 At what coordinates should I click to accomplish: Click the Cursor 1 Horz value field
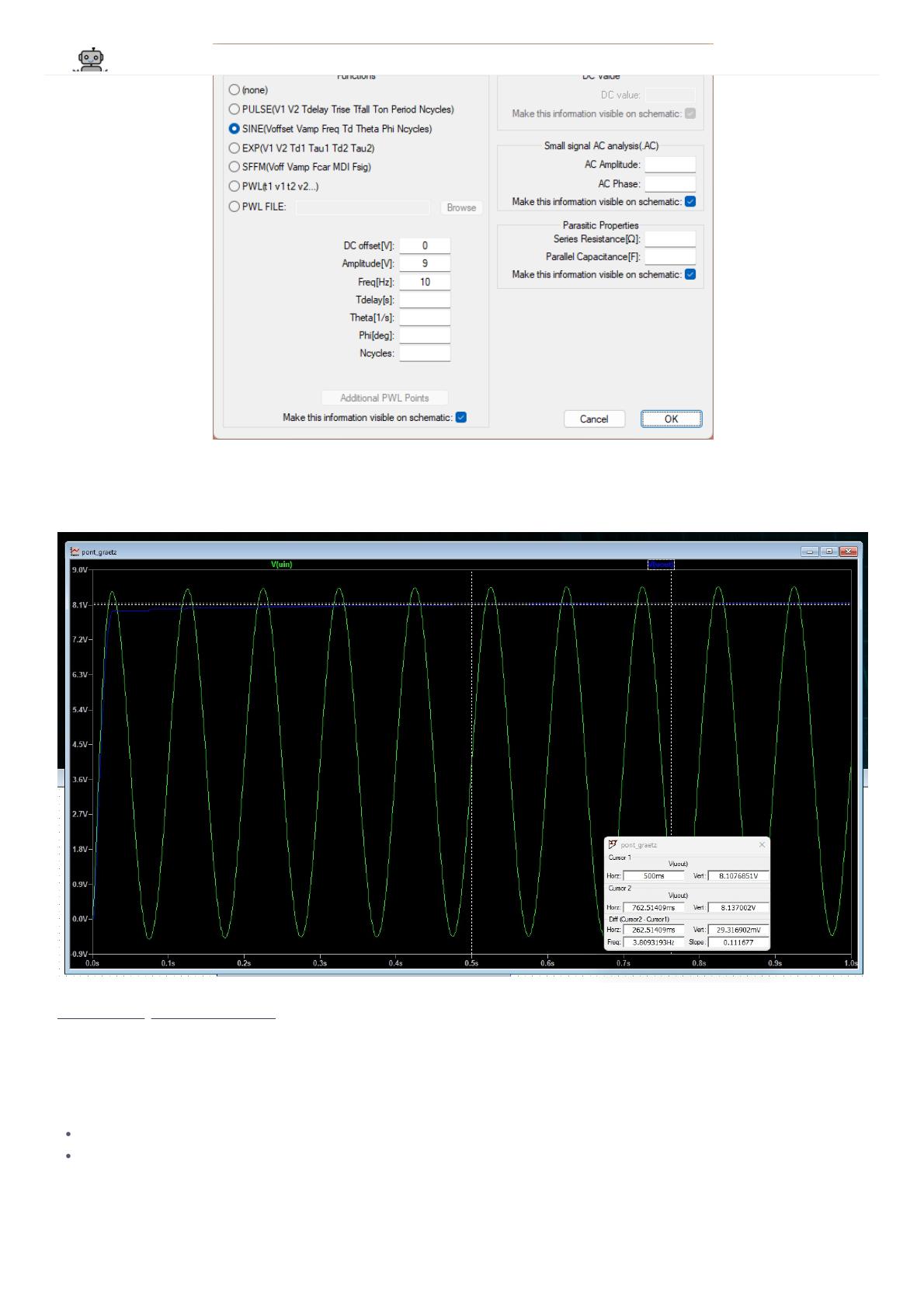click(x=654, y=876)
